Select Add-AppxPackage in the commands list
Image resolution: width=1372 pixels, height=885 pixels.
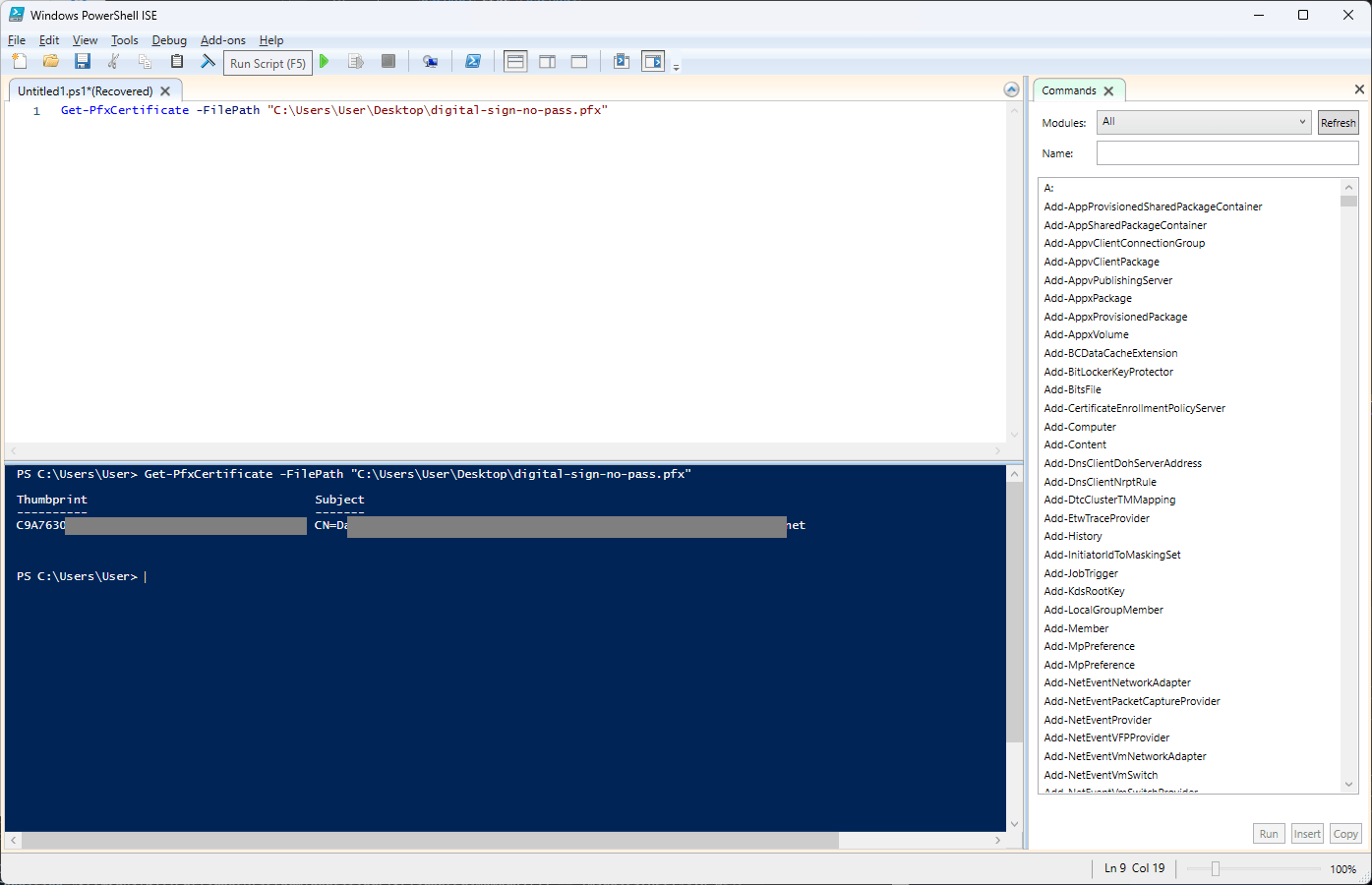[x=1088, y=298]
